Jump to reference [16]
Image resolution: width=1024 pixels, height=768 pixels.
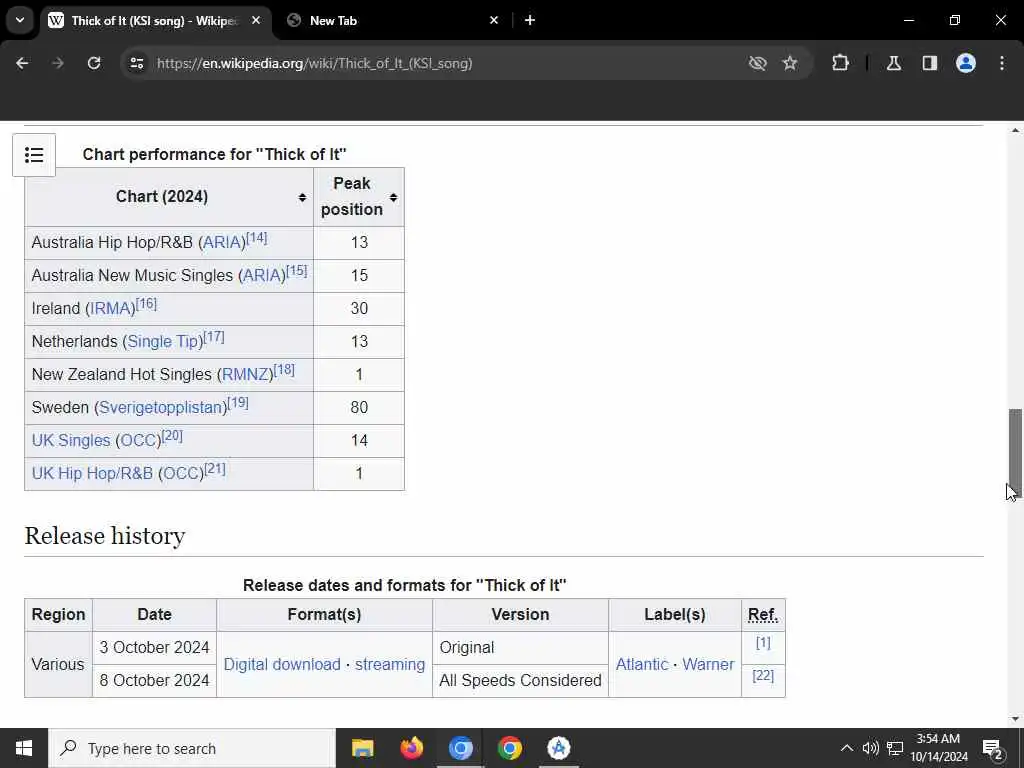[x=146, y=304]
